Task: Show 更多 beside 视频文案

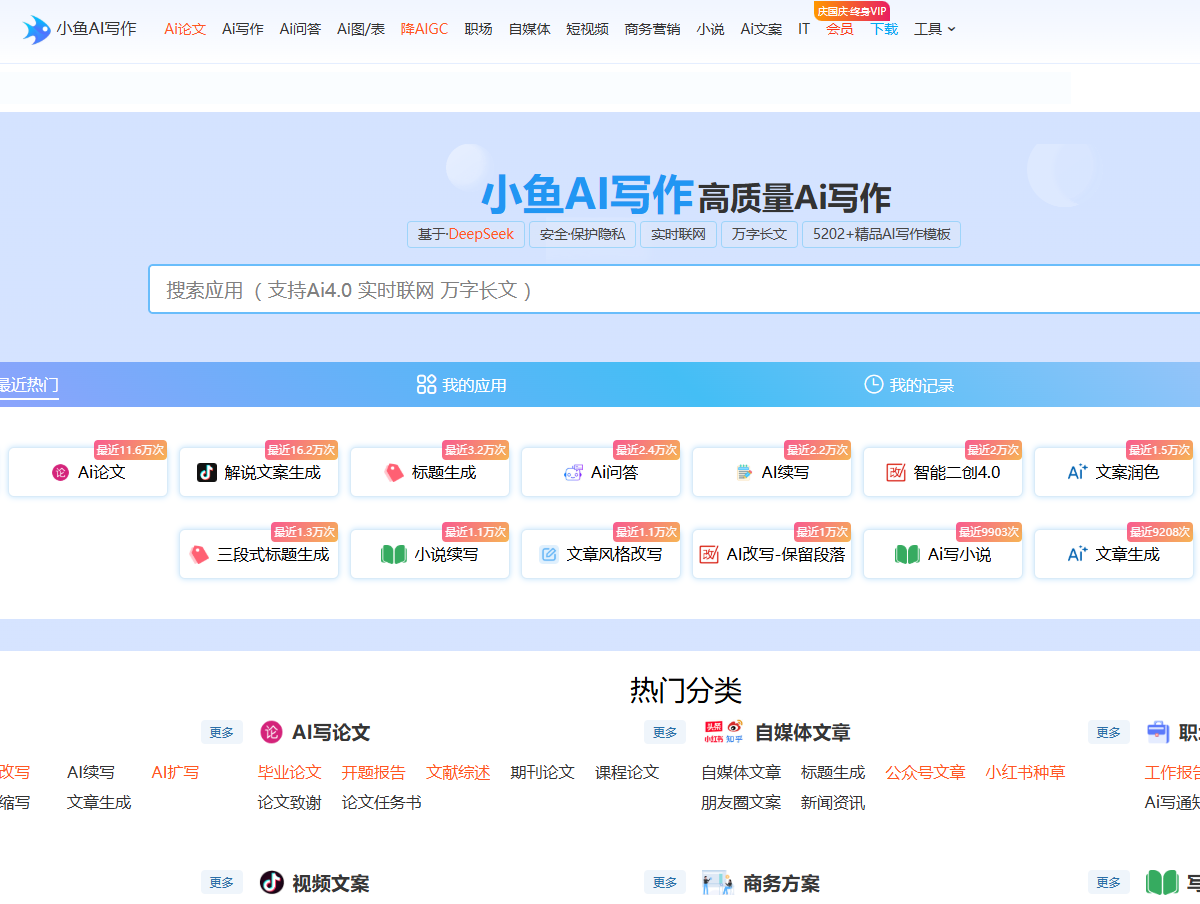Action: tap(221, 882)
